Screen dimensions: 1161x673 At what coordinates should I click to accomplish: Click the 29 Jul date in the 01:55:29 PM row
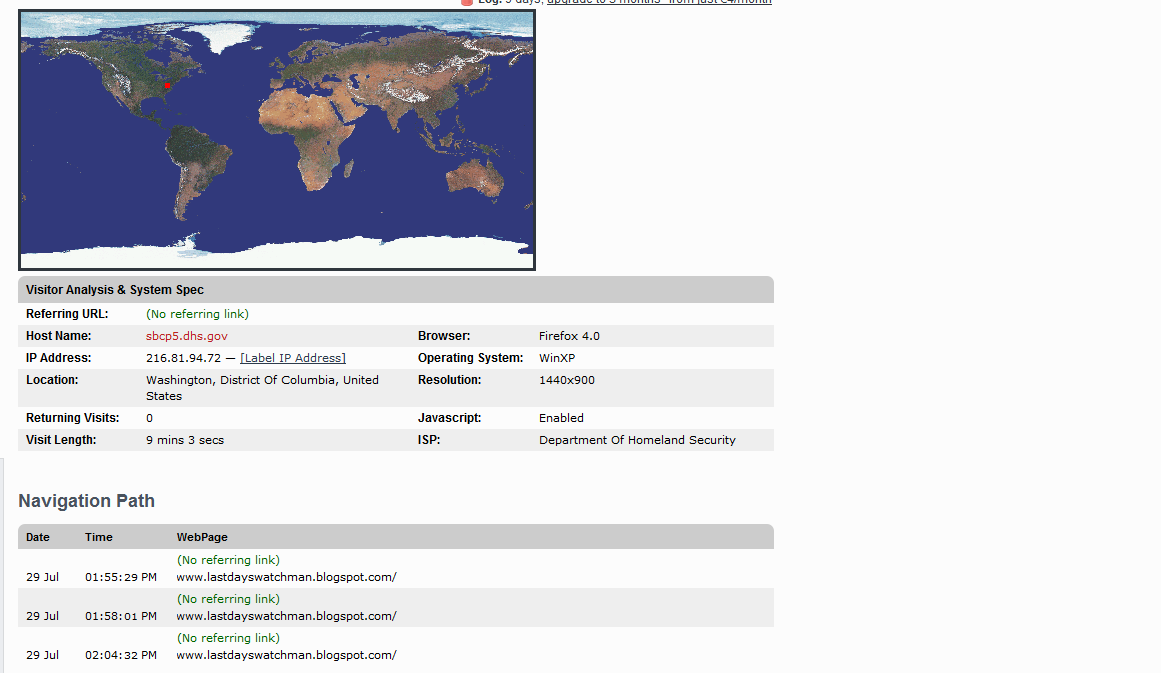[x=42, y=577]
